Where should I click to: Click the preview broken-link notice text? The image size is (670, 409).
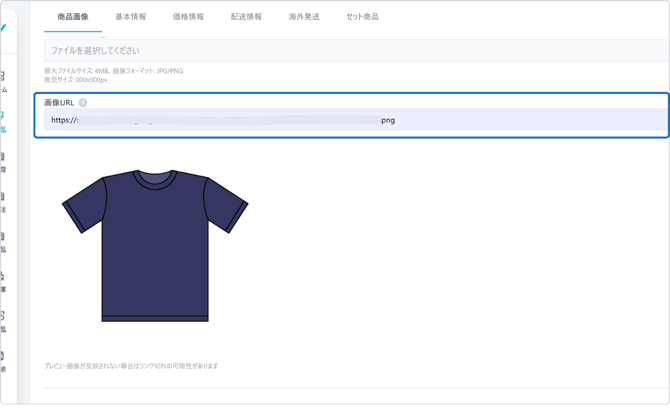pos(131,366)
